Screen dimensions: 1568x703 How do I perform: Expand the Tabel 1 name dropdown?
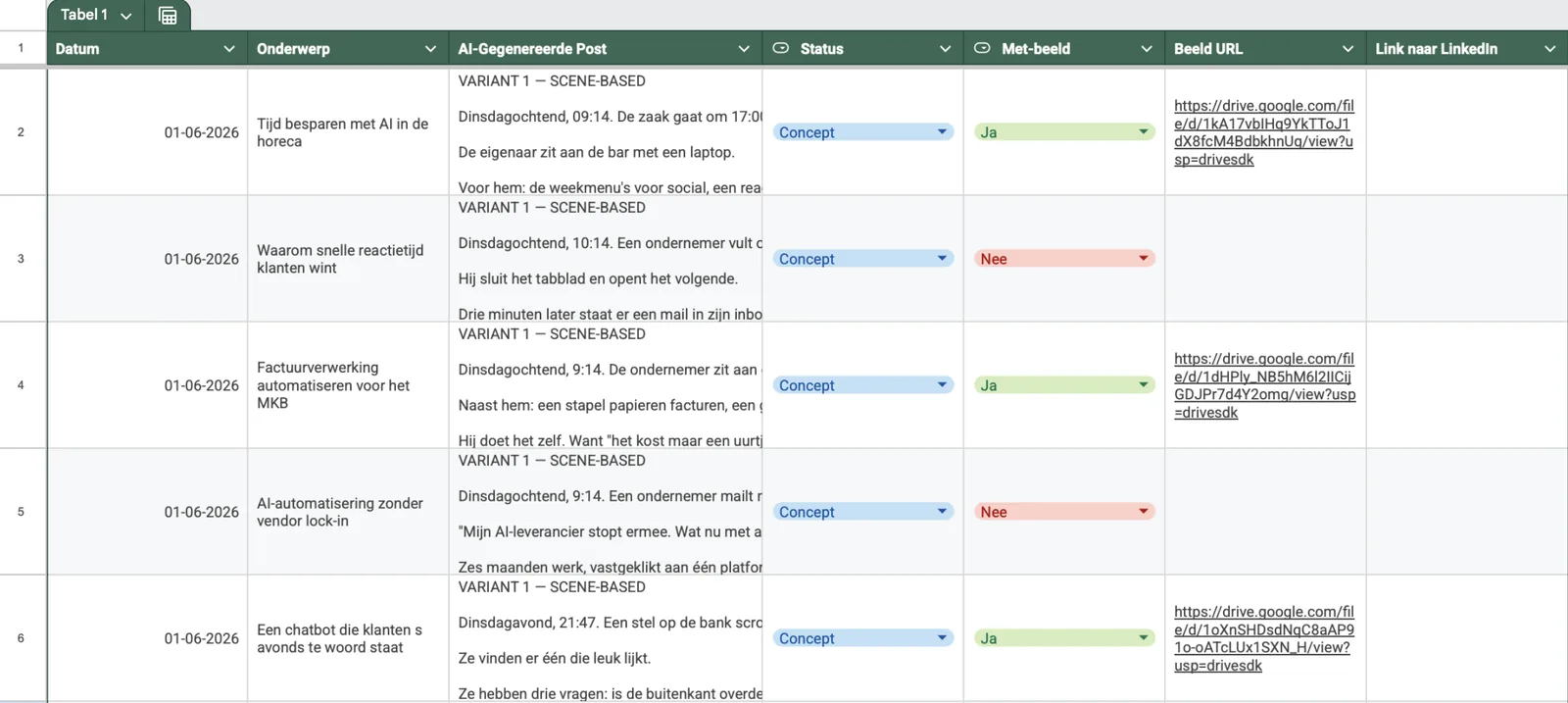click(x=125, y=16)
